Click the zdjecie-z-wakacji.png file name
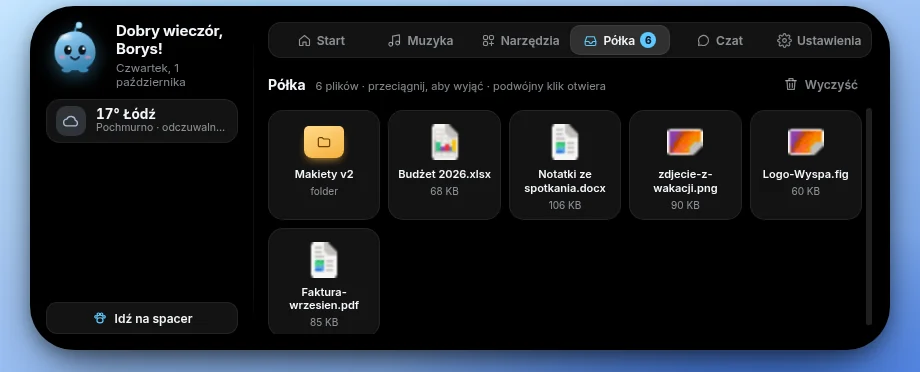This screenshot has height=372, width=920. point(685,181)
